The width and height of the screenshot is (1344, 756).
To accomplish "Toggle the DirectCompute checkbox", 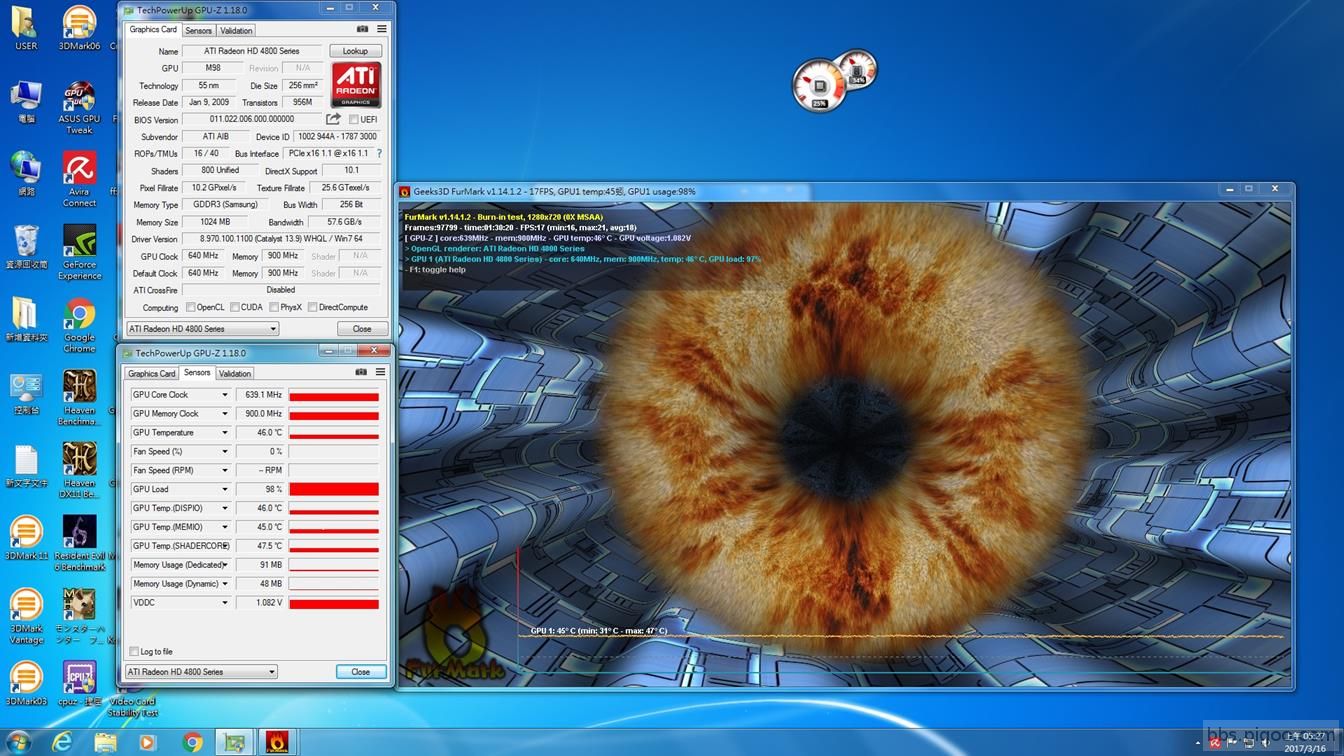I will coord(312,307).
